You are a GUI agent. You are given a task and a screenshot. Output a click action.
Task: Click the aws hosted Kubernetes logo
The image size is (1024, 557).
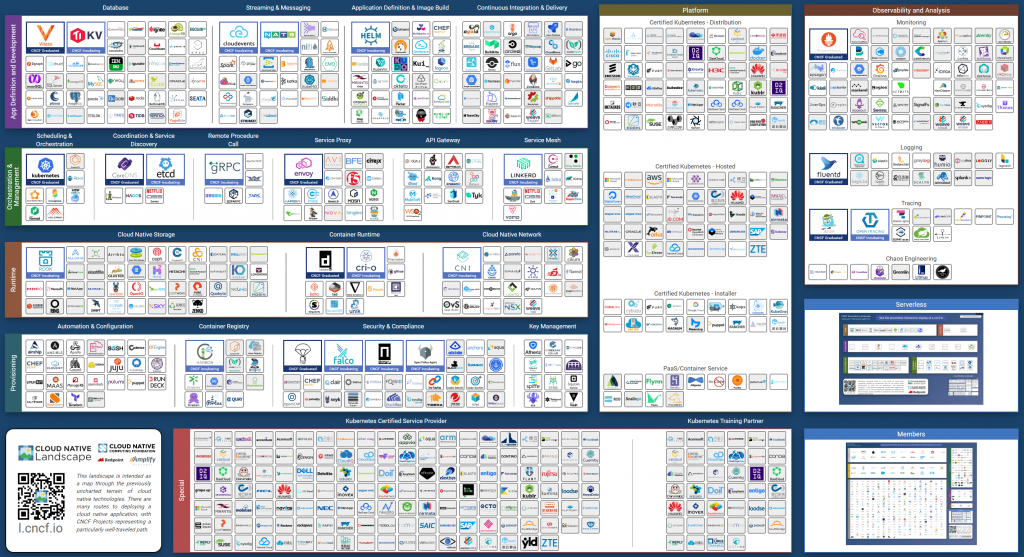pos(654,179)
